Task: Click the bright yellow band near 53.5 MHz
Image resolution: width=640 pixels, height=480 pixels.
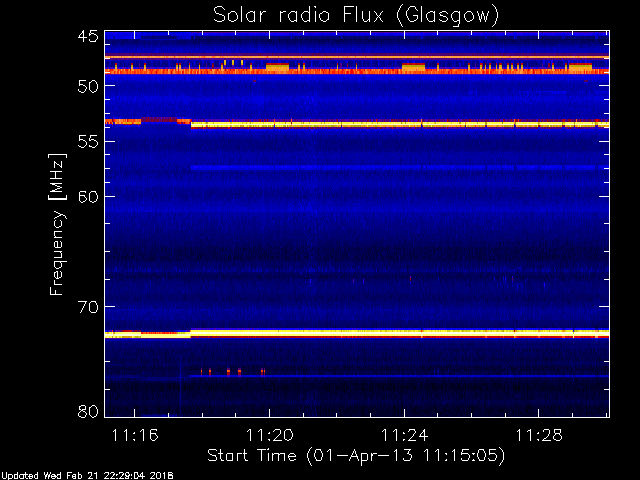Action: [400, 124]
